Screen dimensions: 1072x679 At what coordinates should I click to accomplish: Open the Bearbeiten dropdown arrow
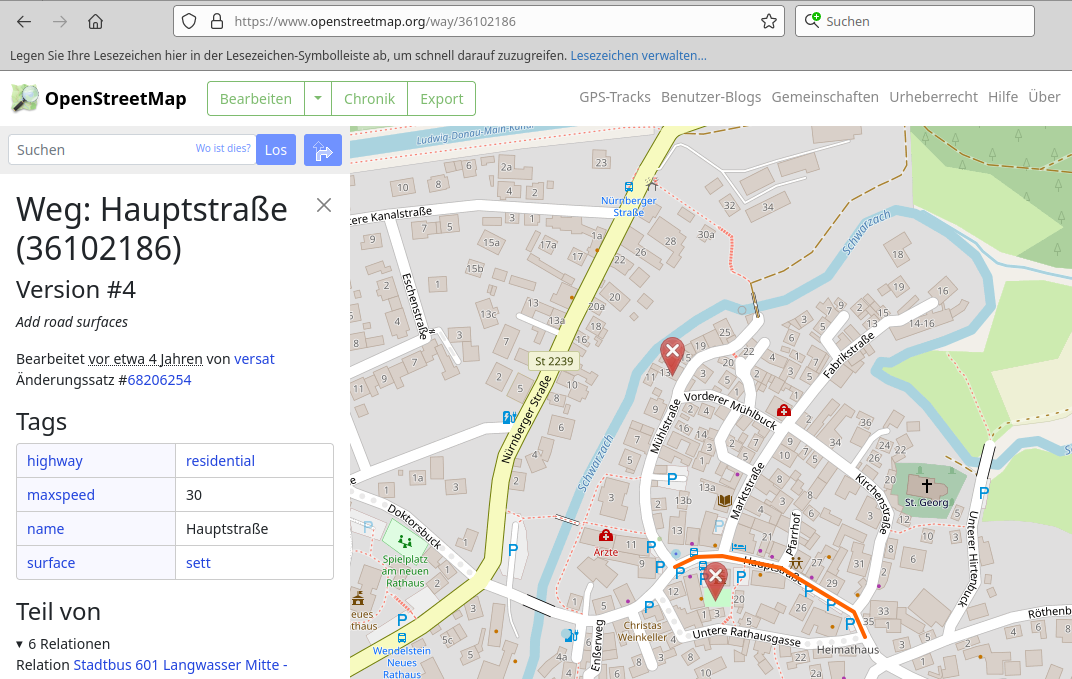point(318,98)
